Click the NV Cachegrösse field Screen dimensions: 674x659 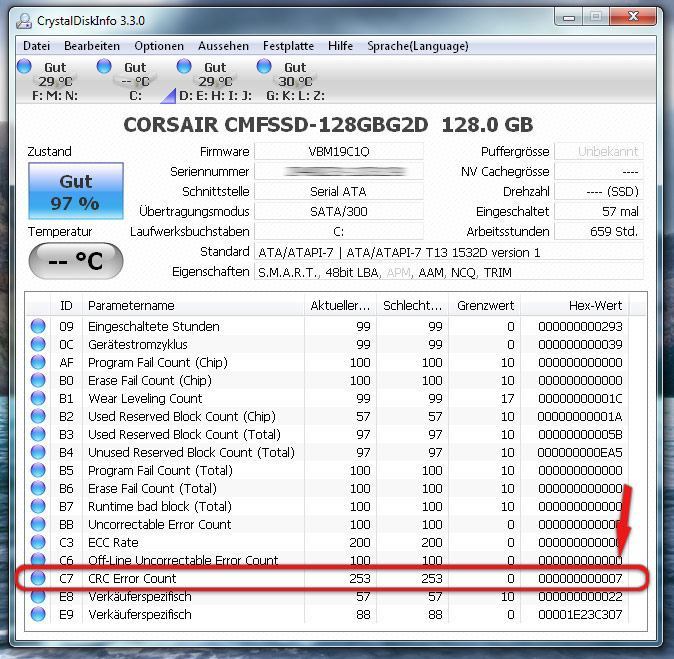(599, 172)
